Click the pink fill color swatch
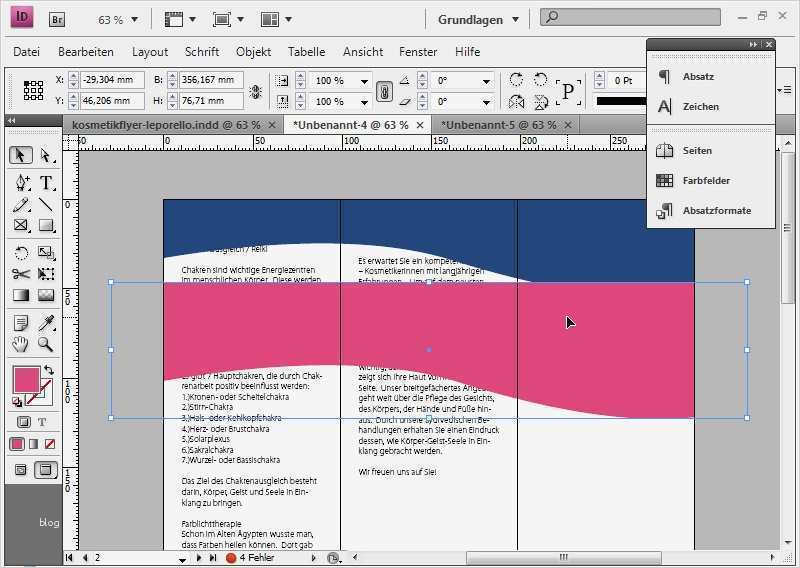This screenshot has width=800, height=568. 26,380
